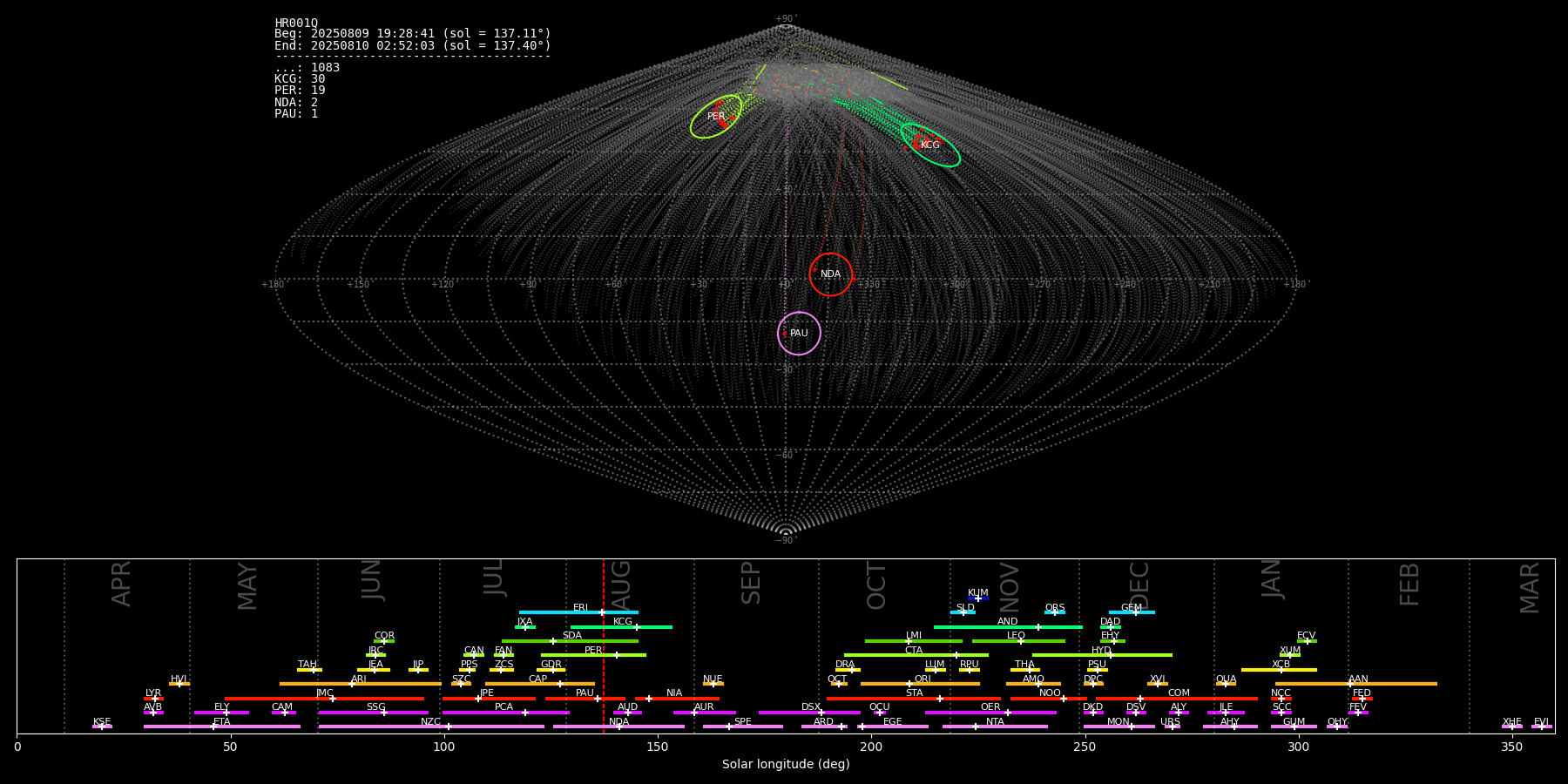1568x784 pixels.
Task: Click the STA red bar in the timeline
Action: point(914,699)
